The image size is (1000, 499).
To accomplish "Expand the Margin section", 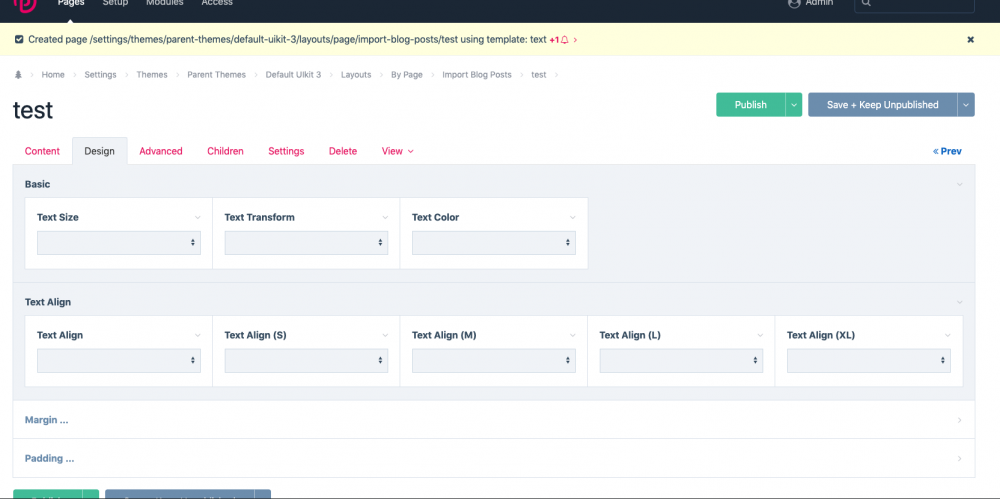I will pyautogui.click(x=494, y=420).
